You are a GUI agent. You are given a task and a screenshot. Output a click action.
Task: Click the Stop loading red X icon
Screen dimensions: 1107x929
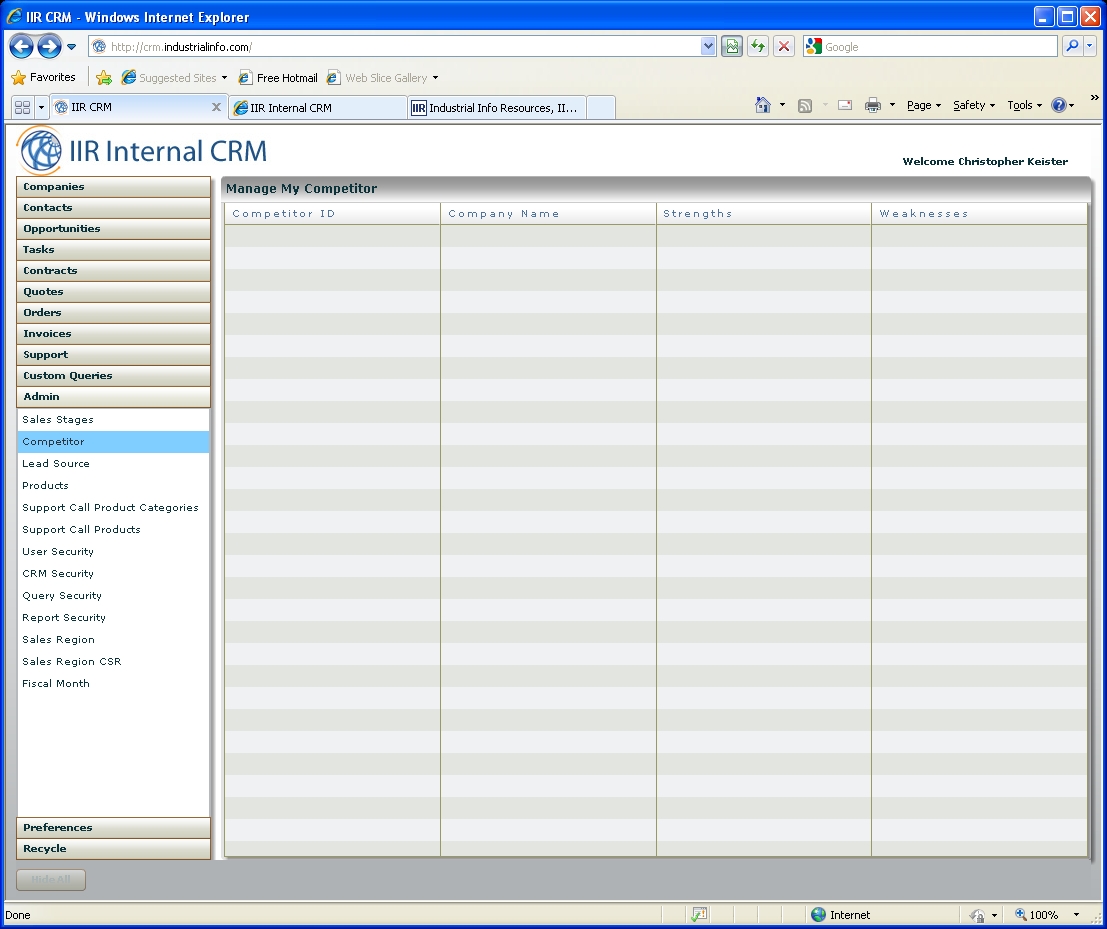click(x=784, y=47)
